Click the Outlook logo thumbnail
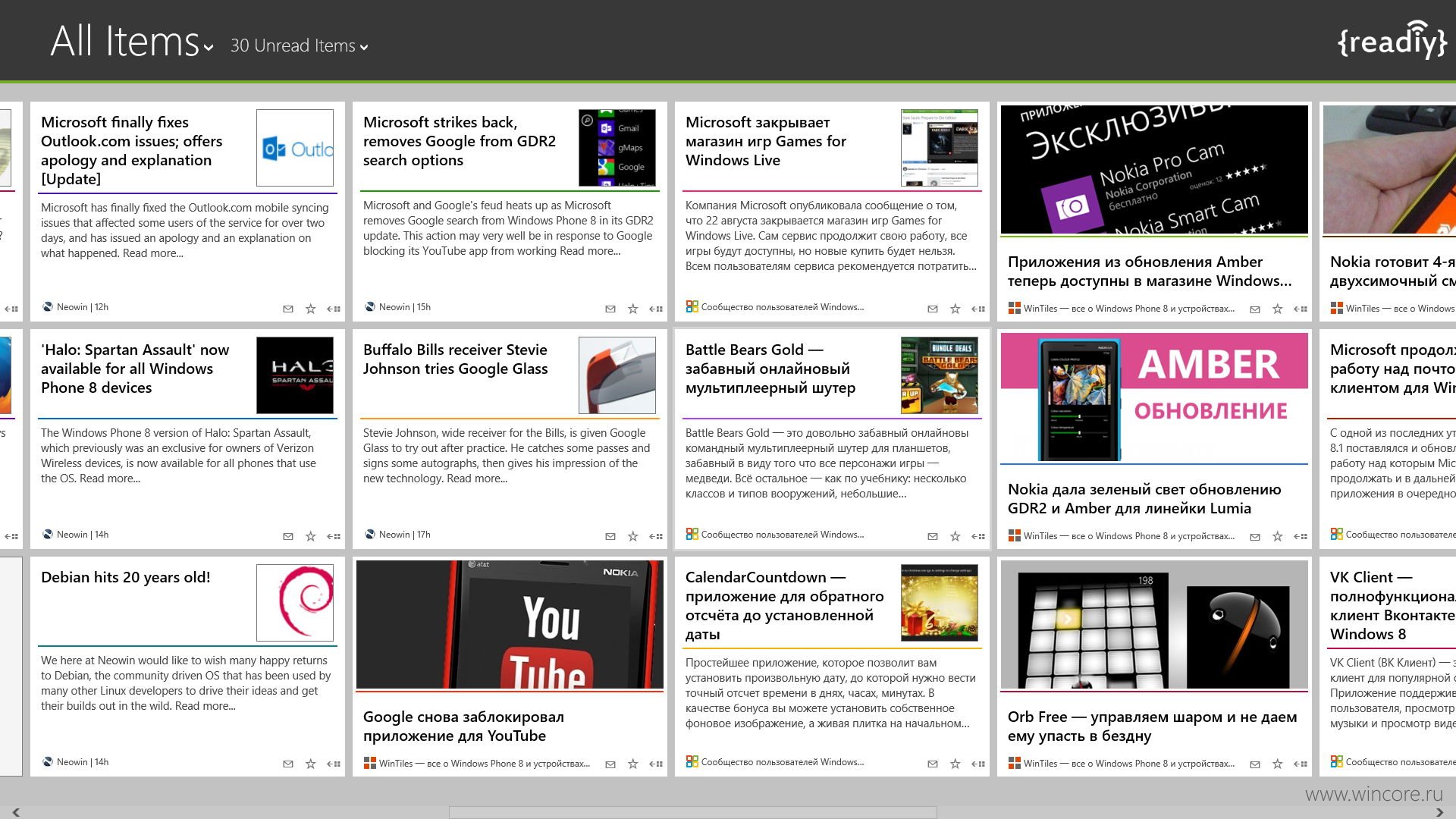 [295, 148]
